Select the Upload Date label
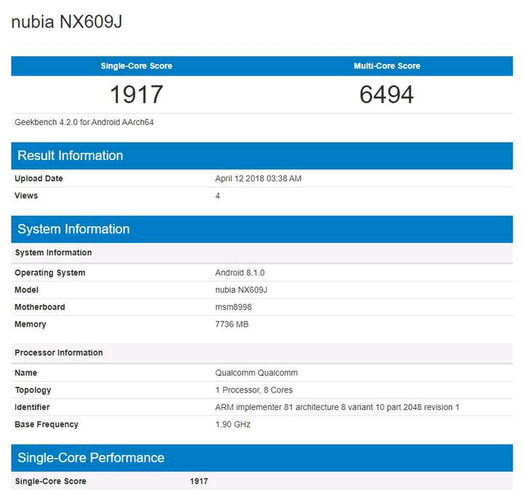Image resolution: width=523 pixels, height=490 pixels. tap(39, 178)
